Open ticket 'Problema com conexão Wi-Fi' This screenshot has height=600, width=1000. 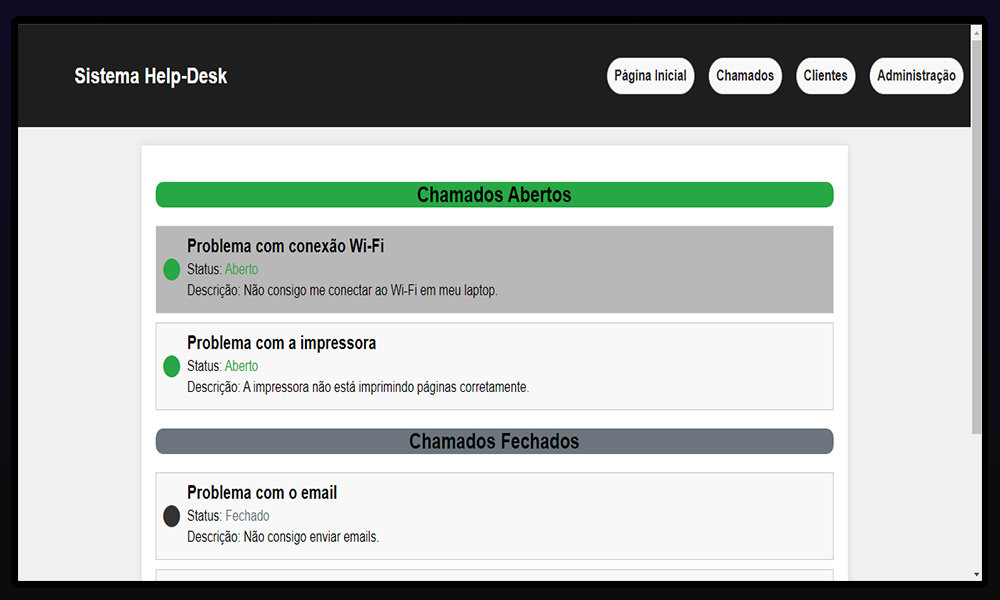point(494,270)
